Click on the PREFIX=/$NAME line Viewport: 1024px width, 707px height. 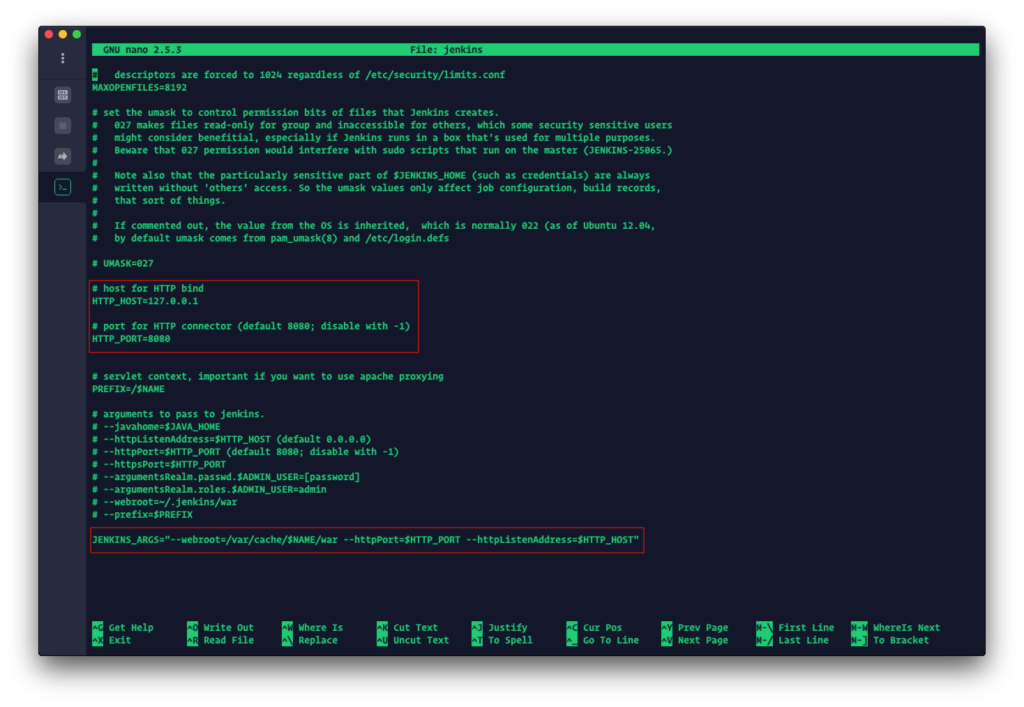click(x=128, y=389)
